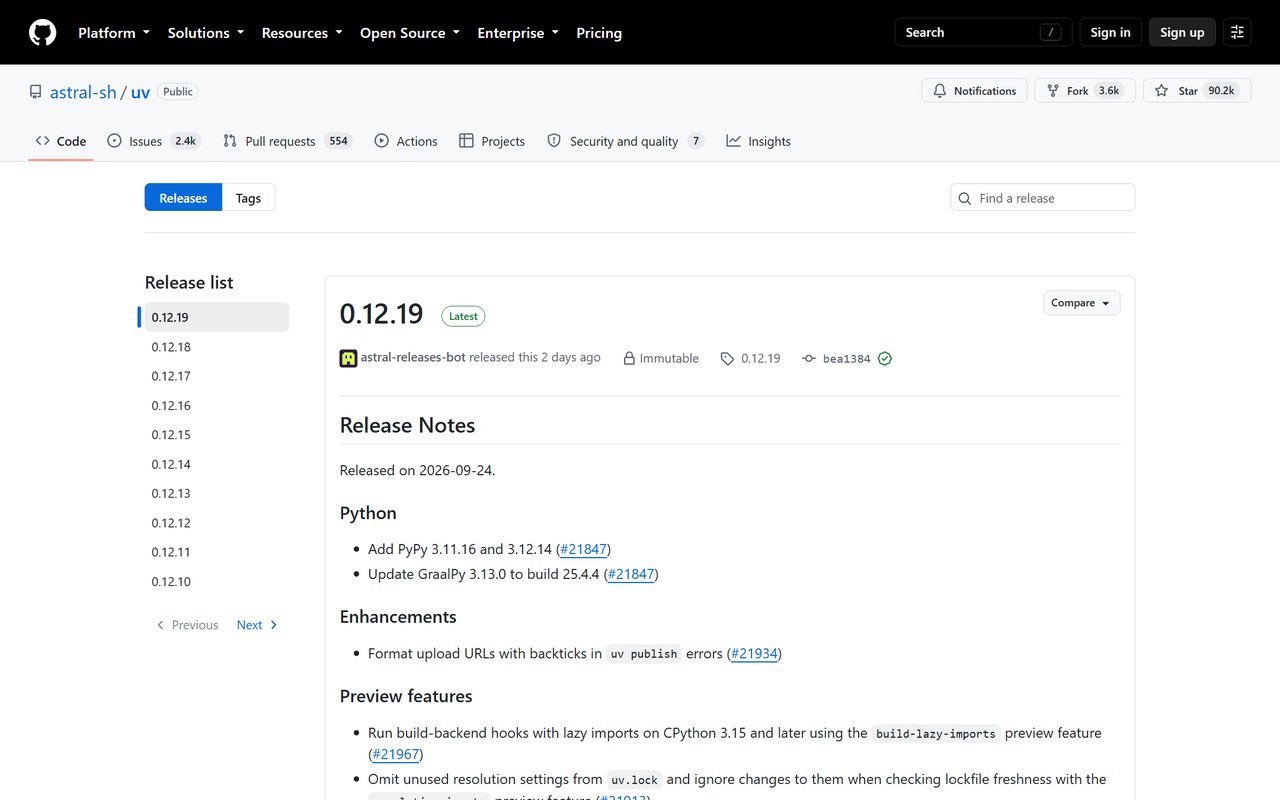This screenshot has width=1280, height=800.
Task: Click the Sign up button
Action: pyautogui.click(x=1182, y=33)
